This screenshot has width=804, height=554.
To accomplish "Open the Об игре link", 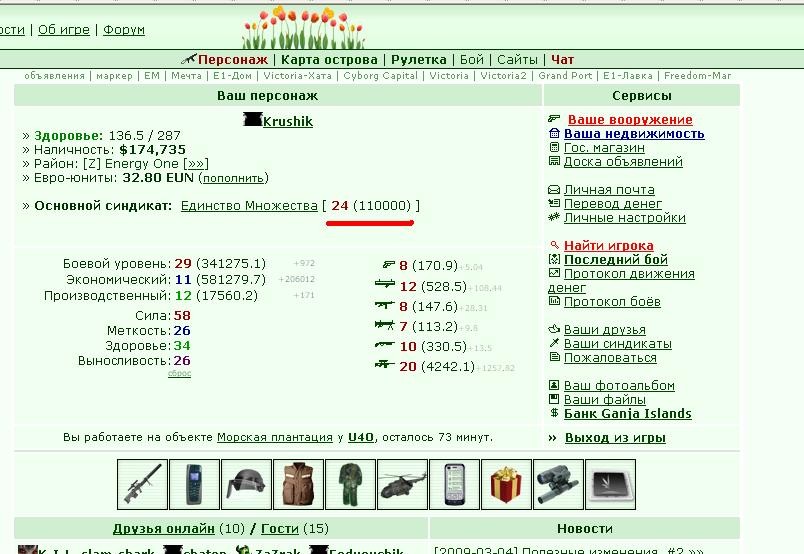I will 64,30.
